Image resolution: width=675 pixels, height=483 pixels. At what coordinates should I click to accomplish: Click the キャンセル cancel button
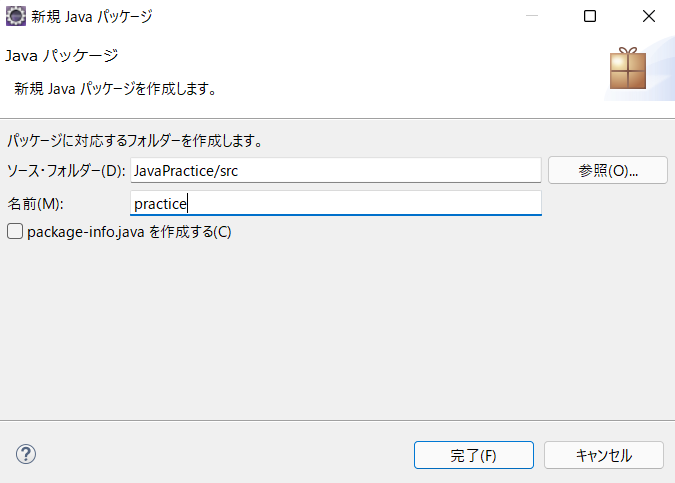coord(604,455)
